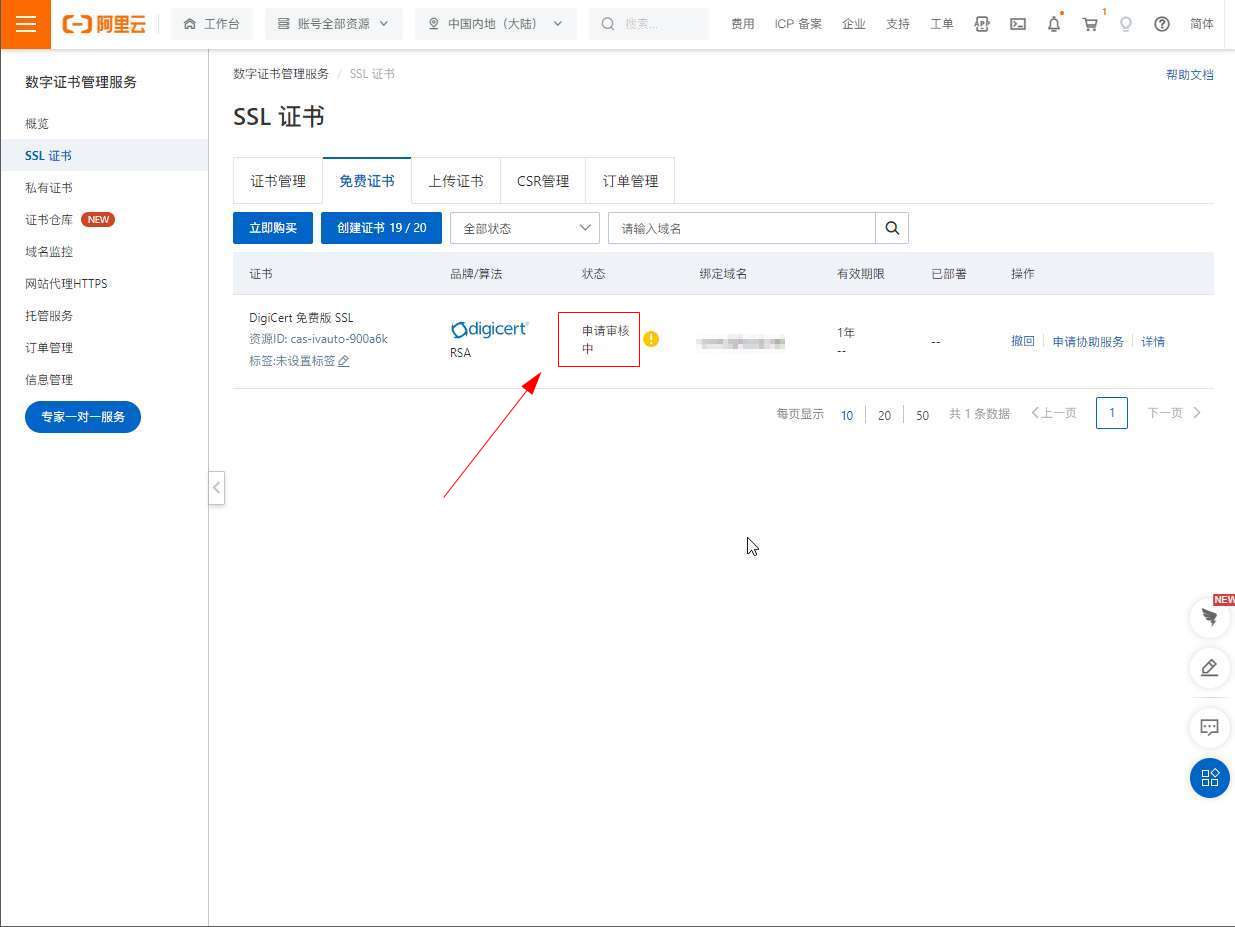This screenshot has height=927, width=1235.
Task: Open the 账号全部资源 resource dropdown
Action: [333, 24]
